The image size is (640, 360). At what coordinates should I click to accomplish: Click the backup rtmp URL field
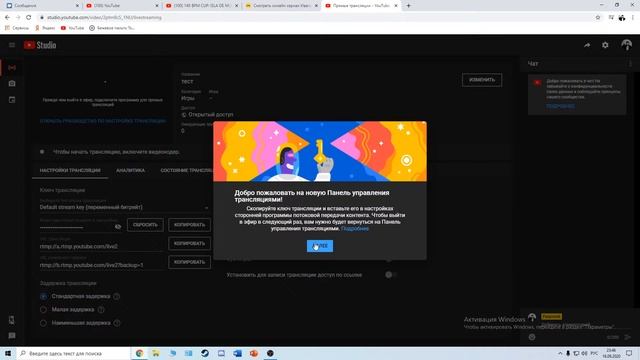pos(102,265)
